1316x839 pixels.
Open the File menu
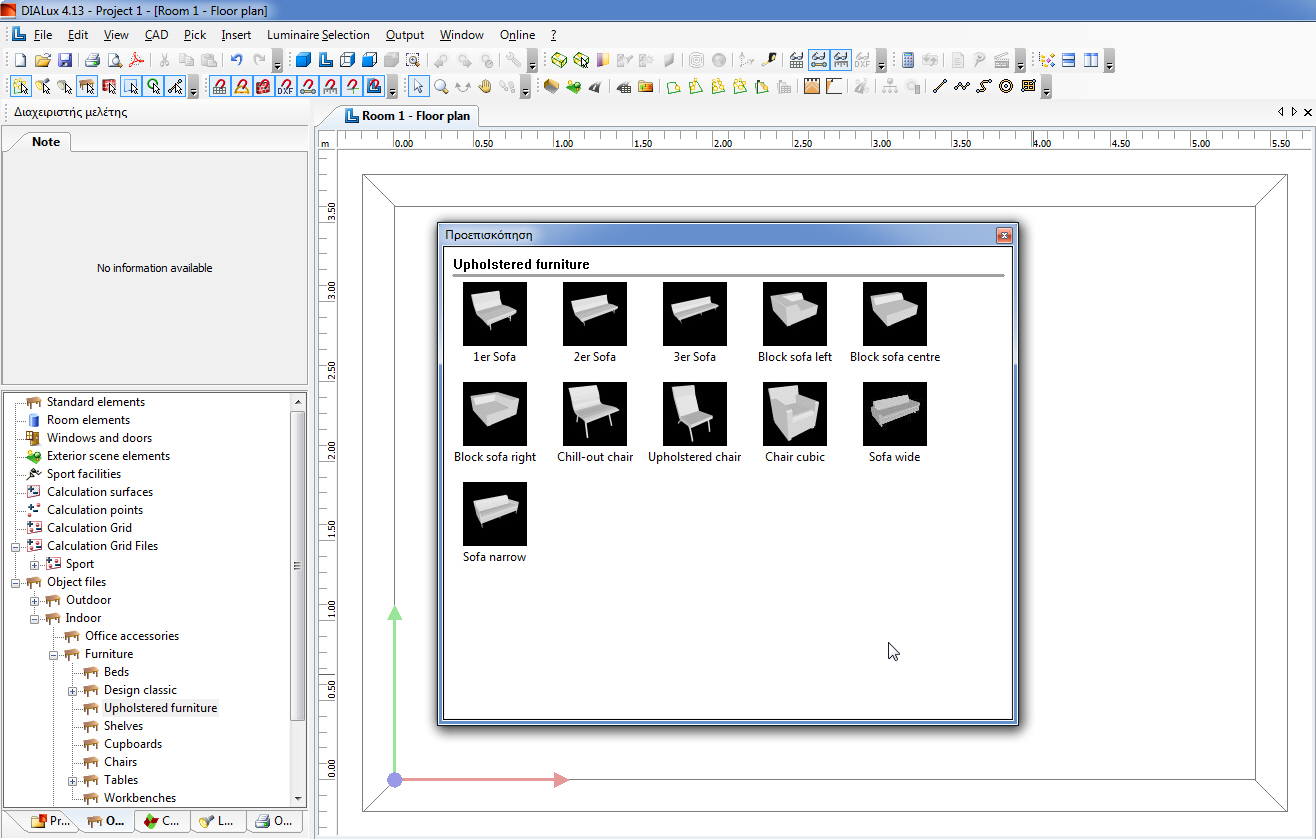(42, 34)
